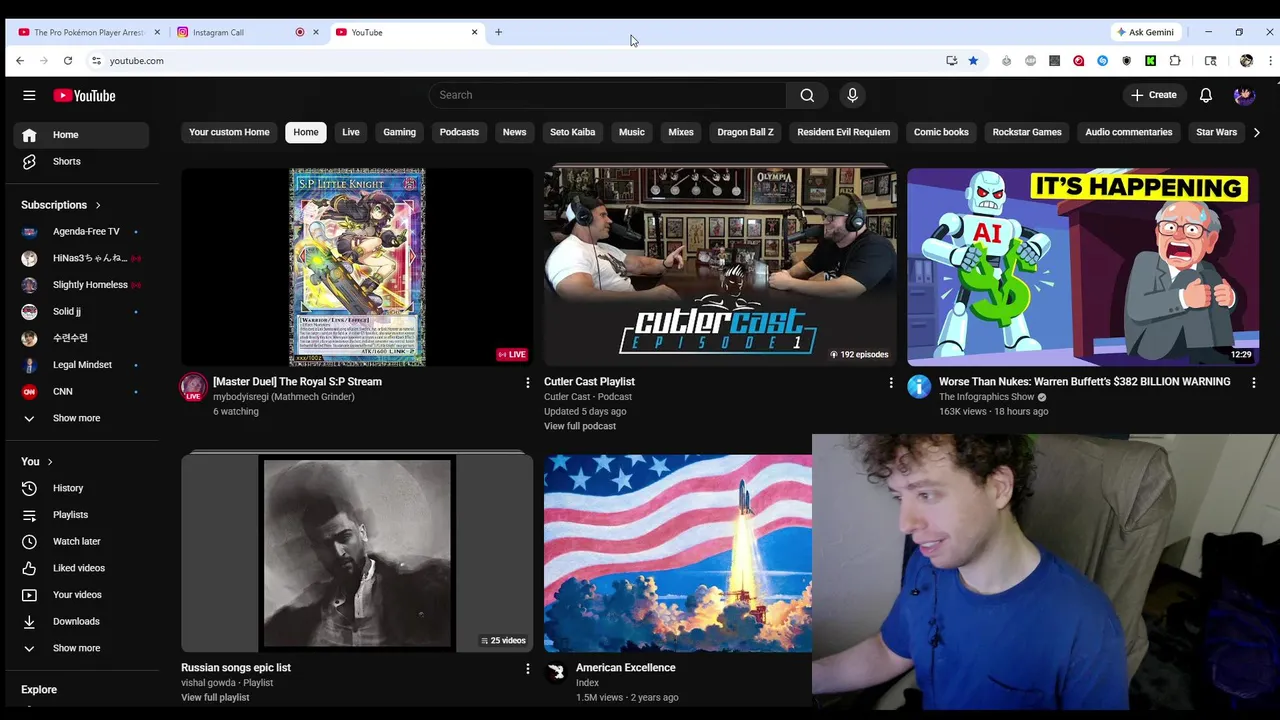Open CNN subscription channel

pyautogui.click(x=81, y=392)
